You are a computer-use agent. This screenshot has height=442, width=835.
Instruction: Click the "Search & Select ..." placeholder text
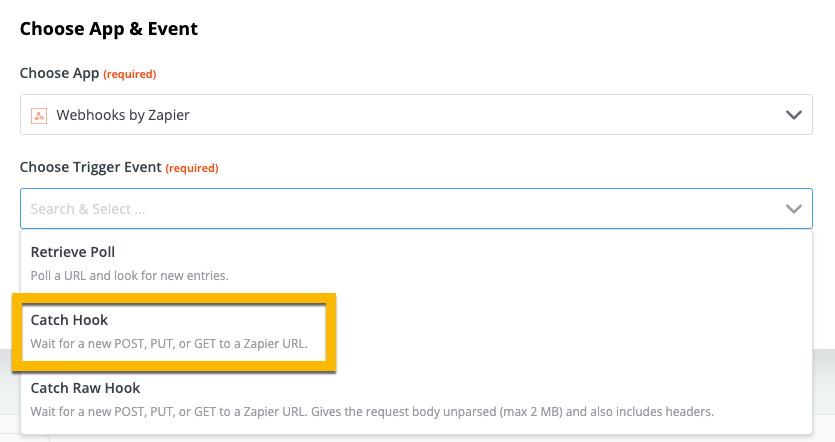(88, 209)
